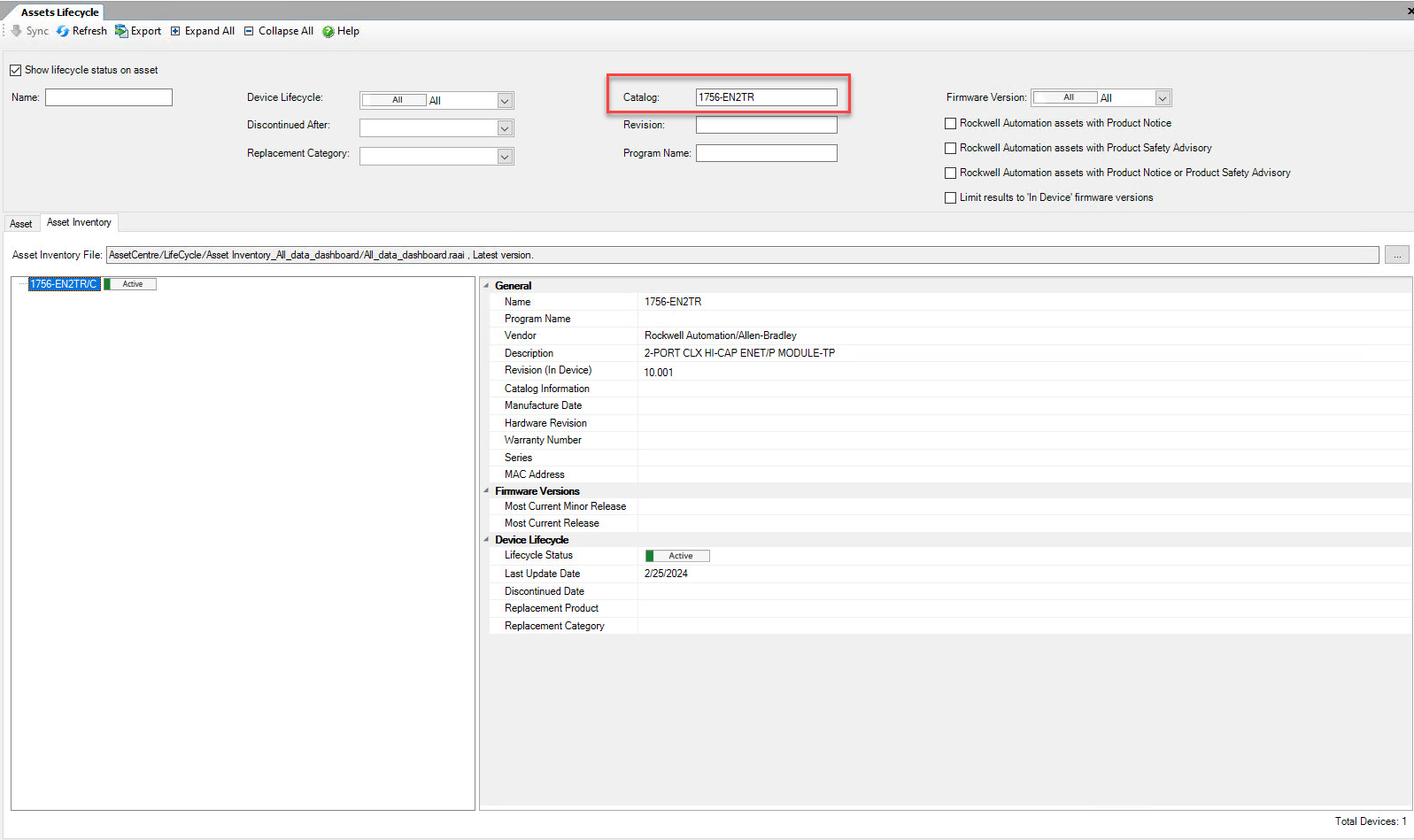1414x840 pixels.
Task: Uncheck Show lifecycle status on asset
Action: point(15,70)
